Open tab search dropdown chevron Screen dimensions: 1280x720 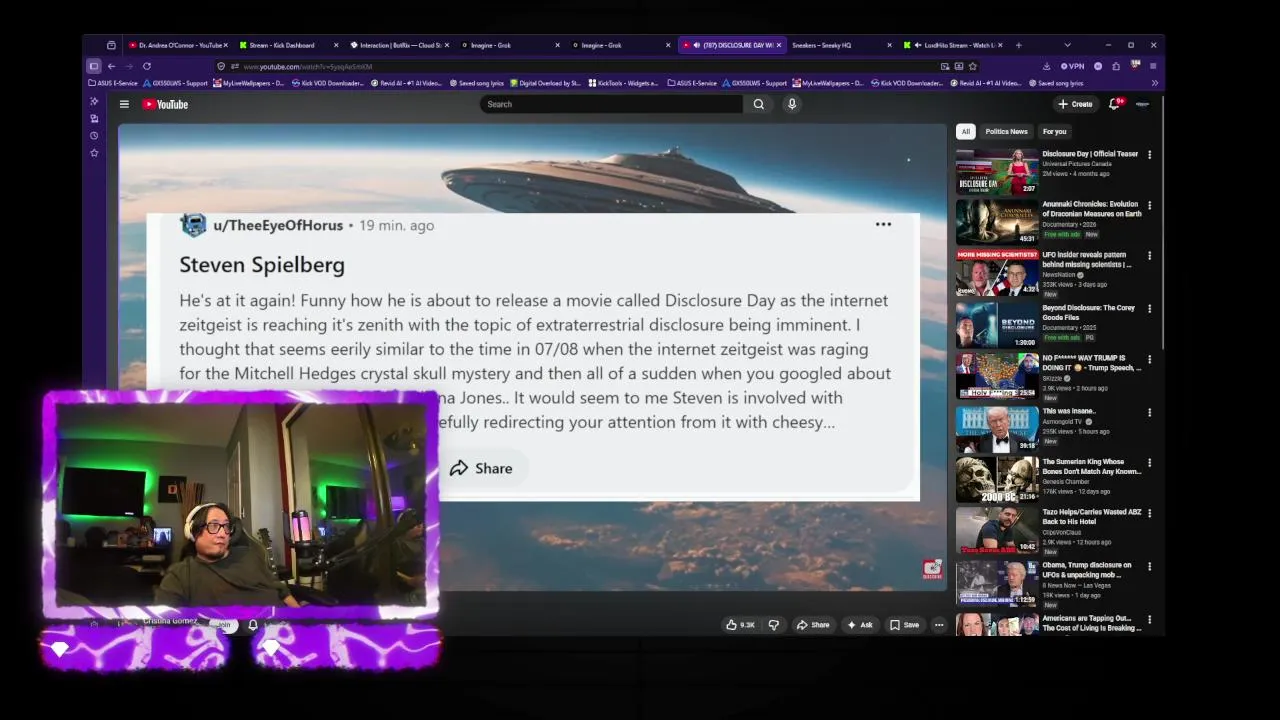pos(1067,45)
